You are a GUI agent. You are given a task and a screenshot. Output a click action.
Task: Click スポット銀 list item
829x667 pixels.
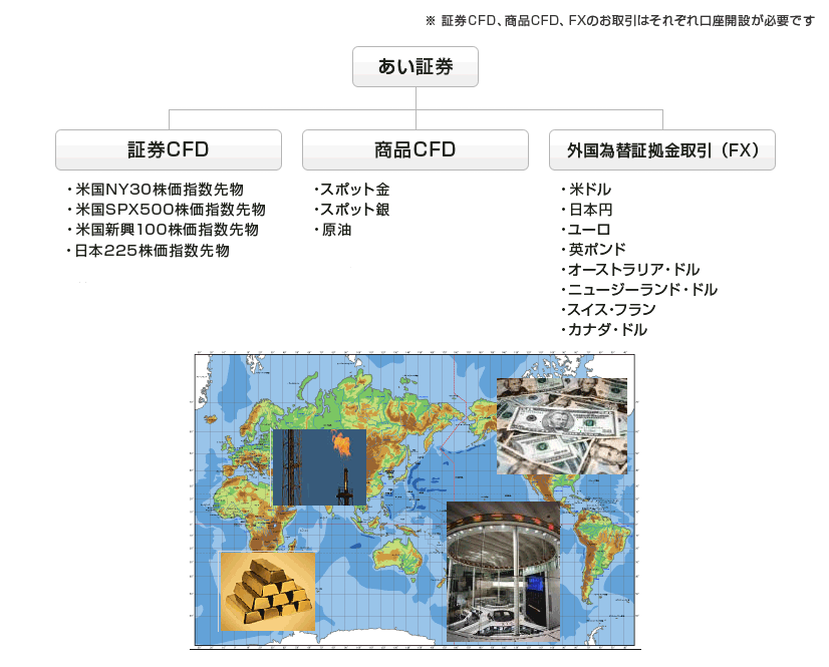tap(352, 209)
